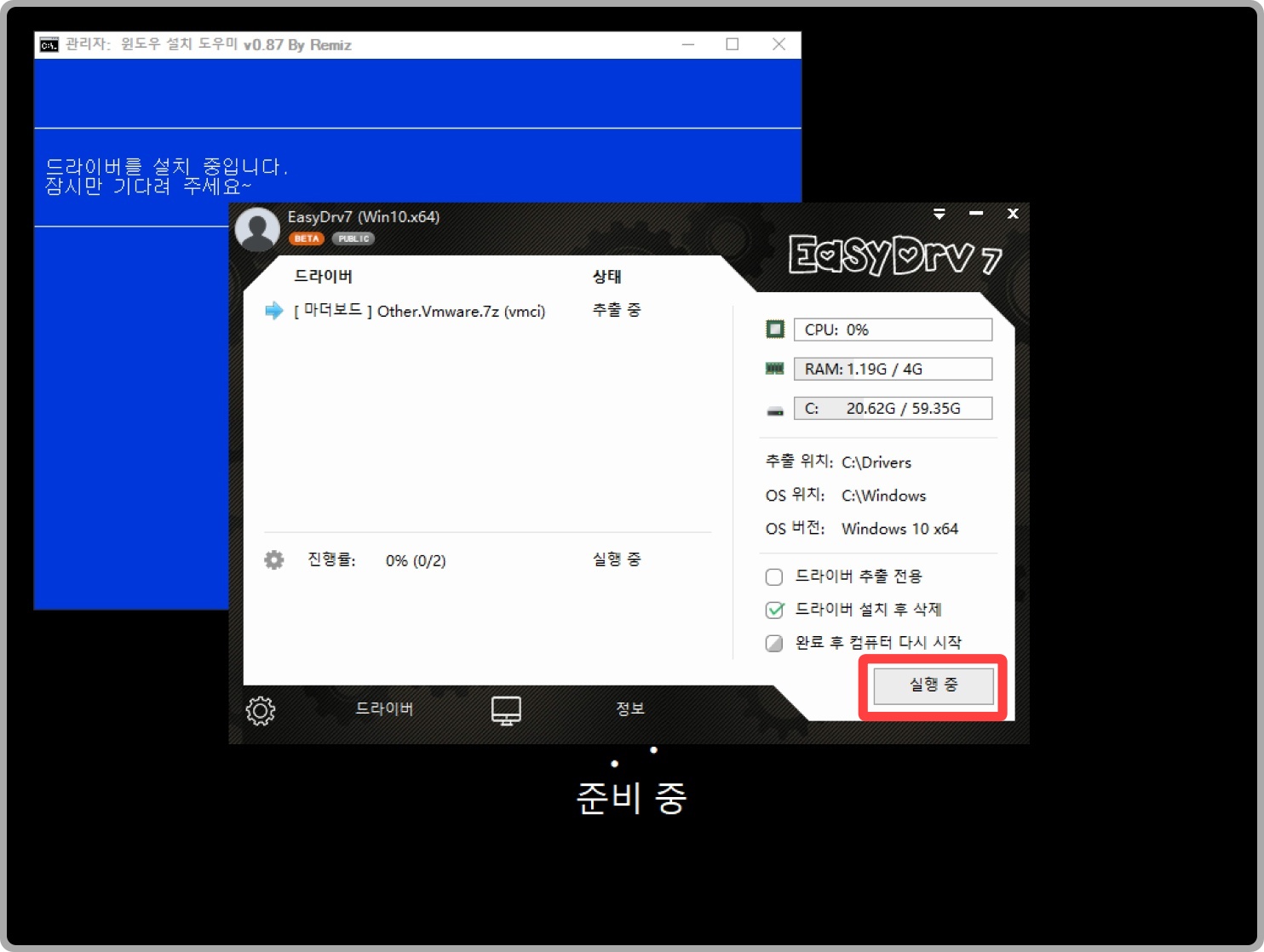Click the CPU chip icon

[775, 329]
